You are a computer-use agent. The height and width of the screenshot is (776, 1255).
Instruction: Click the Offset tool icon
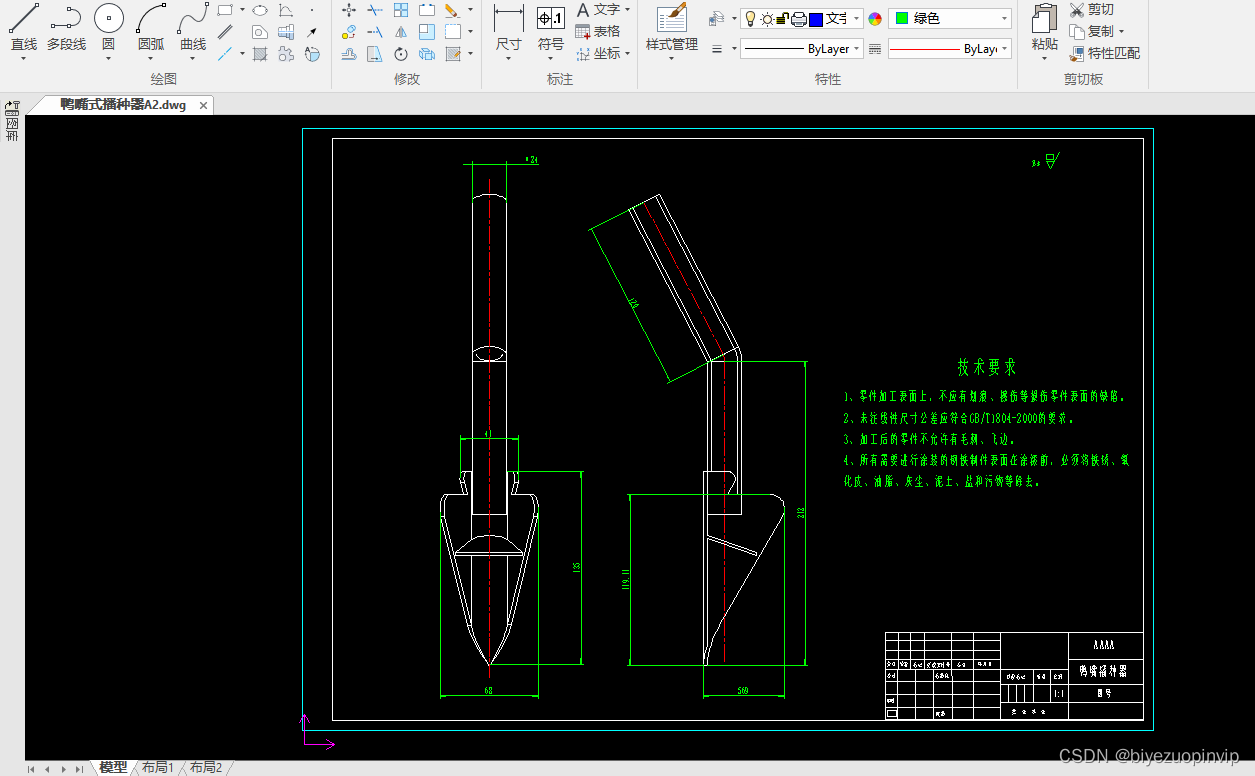click(x=348, y=54)
